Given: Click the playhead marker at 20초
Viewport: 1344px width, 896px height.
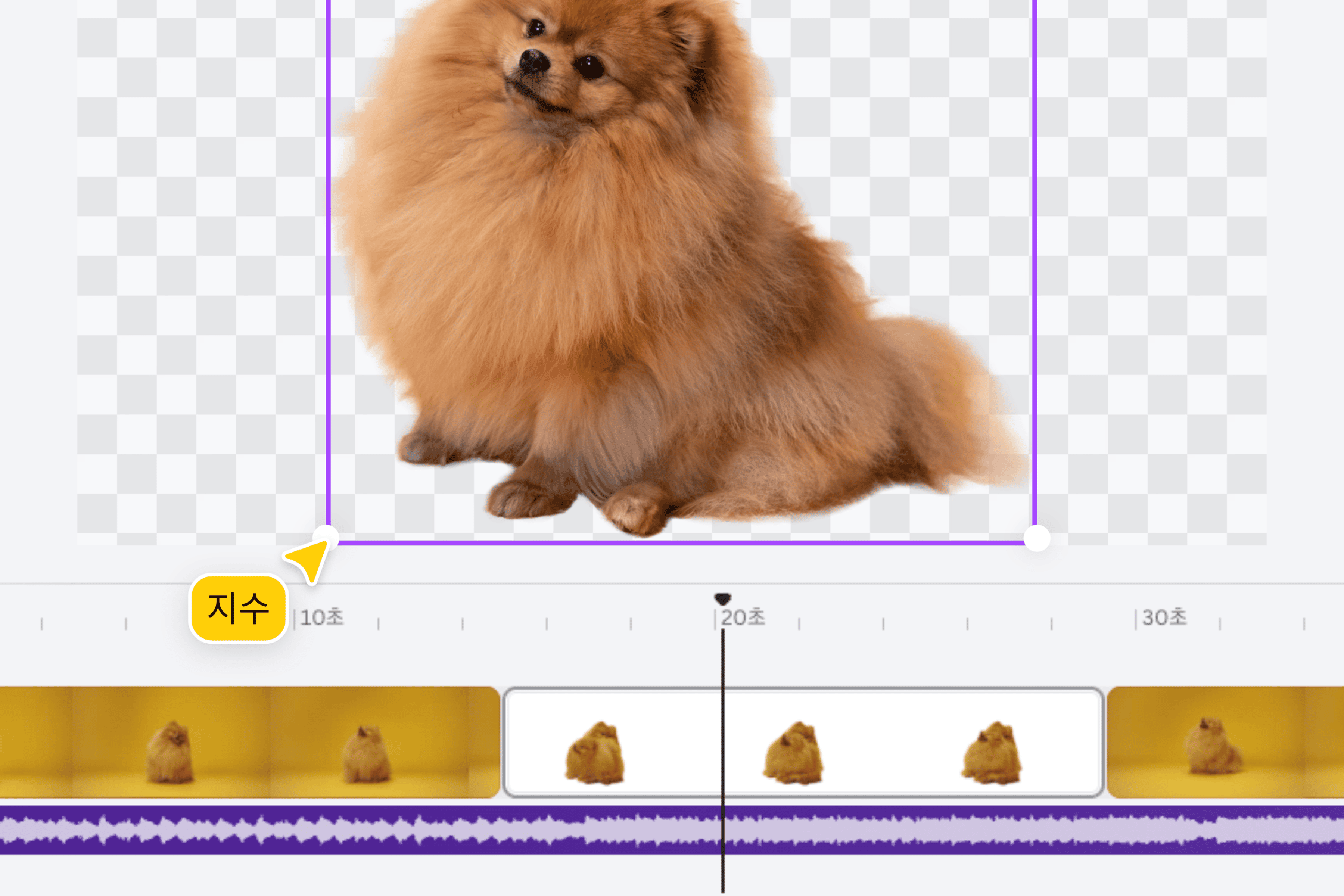Looking at the screenshot, I should 723,599.
